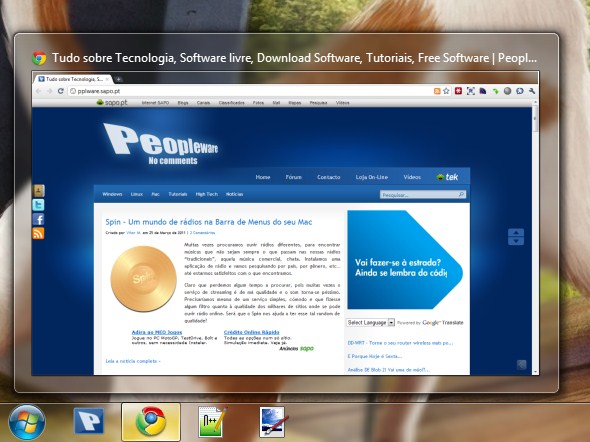Click the pplware.sapo.pt address bar

(x=249, y=91)
